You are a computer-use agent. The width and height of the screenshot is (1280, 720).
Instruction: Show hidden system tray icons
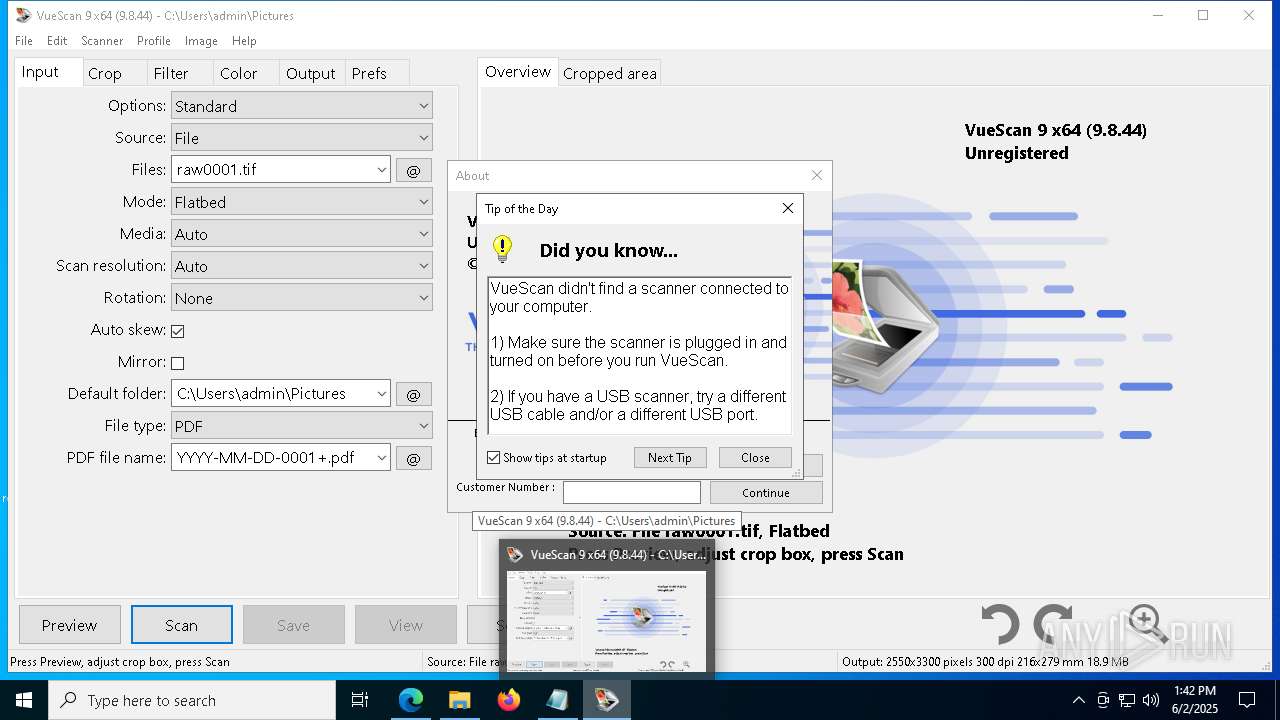(x=1078, y=700)
